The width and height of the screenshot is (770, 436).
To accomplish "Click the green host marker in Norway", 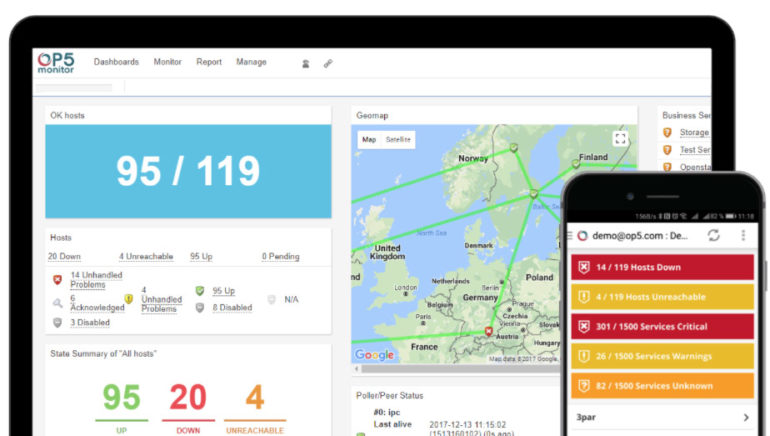I will (513, 147).
